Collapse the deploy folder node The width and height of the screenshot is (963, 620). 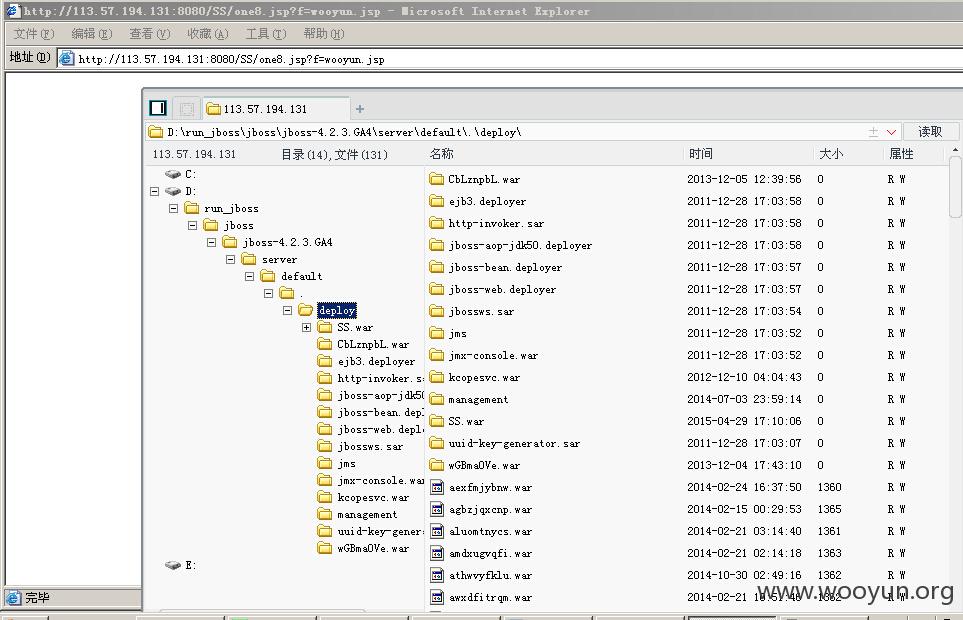click(287, 311)
